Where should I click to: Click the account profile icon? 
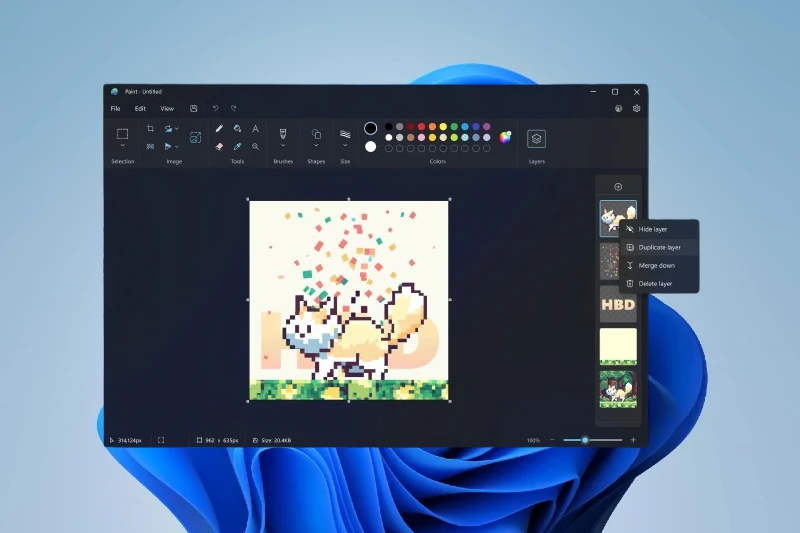[618, 108]
